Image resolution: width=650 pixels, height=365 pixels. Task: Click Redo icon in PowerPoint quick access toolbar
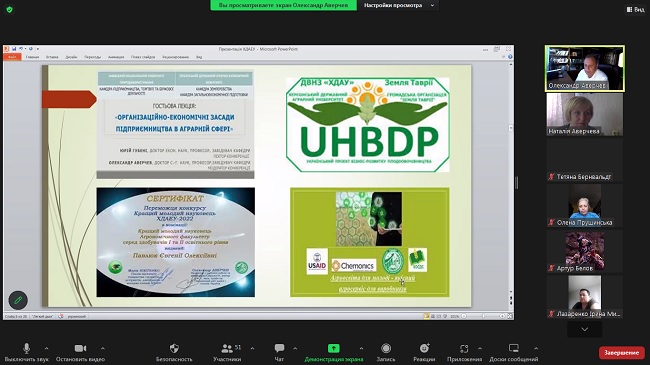[30, 49]
